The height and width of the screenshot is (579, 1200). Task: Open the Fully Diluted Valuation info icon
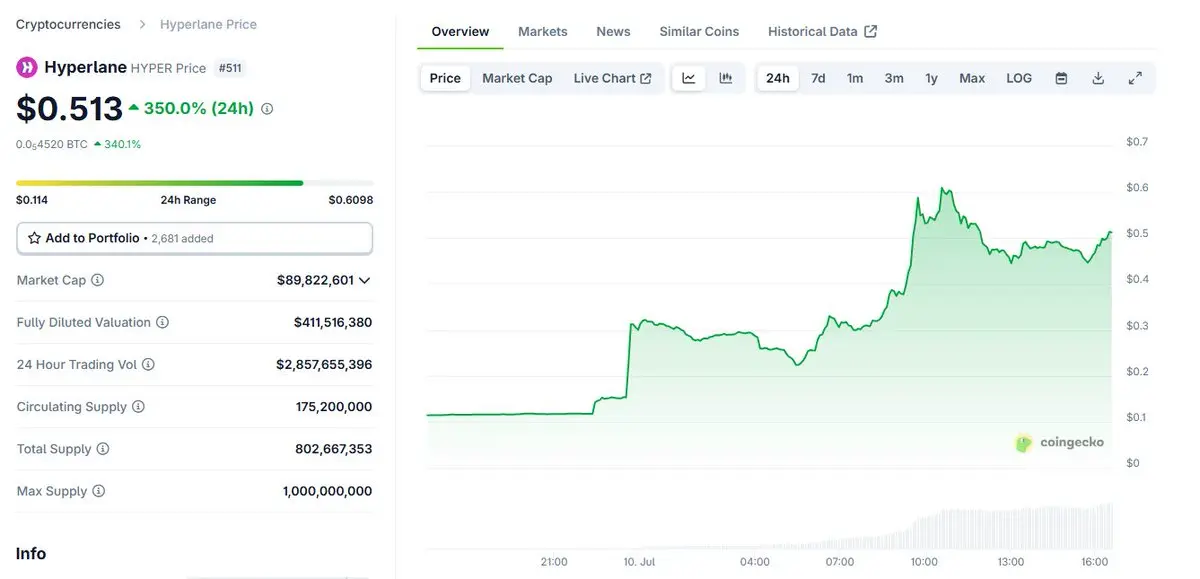(162, 322)
